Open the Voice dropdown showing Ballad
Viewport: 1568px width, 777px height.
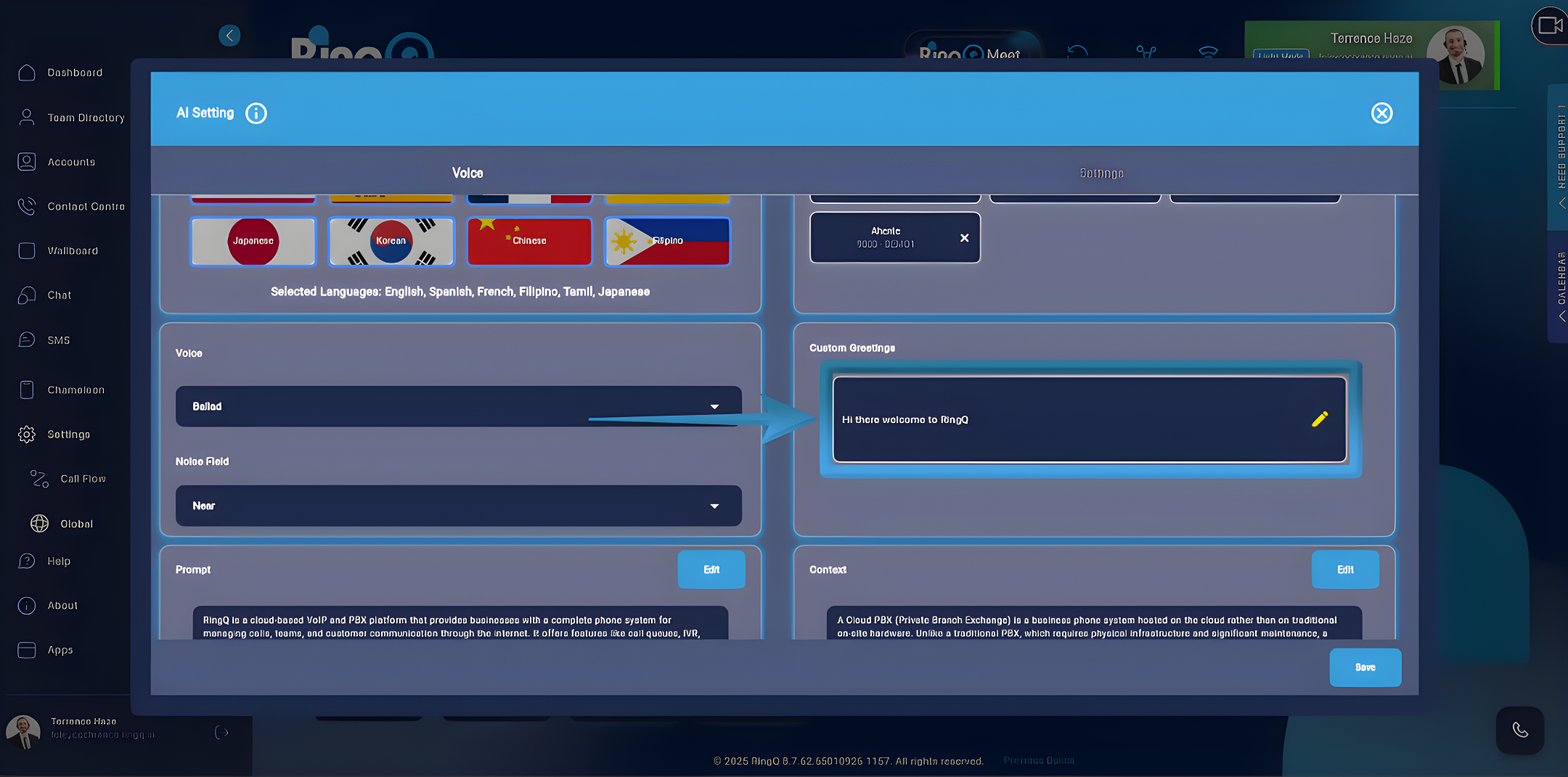click(x=458, y=406)
